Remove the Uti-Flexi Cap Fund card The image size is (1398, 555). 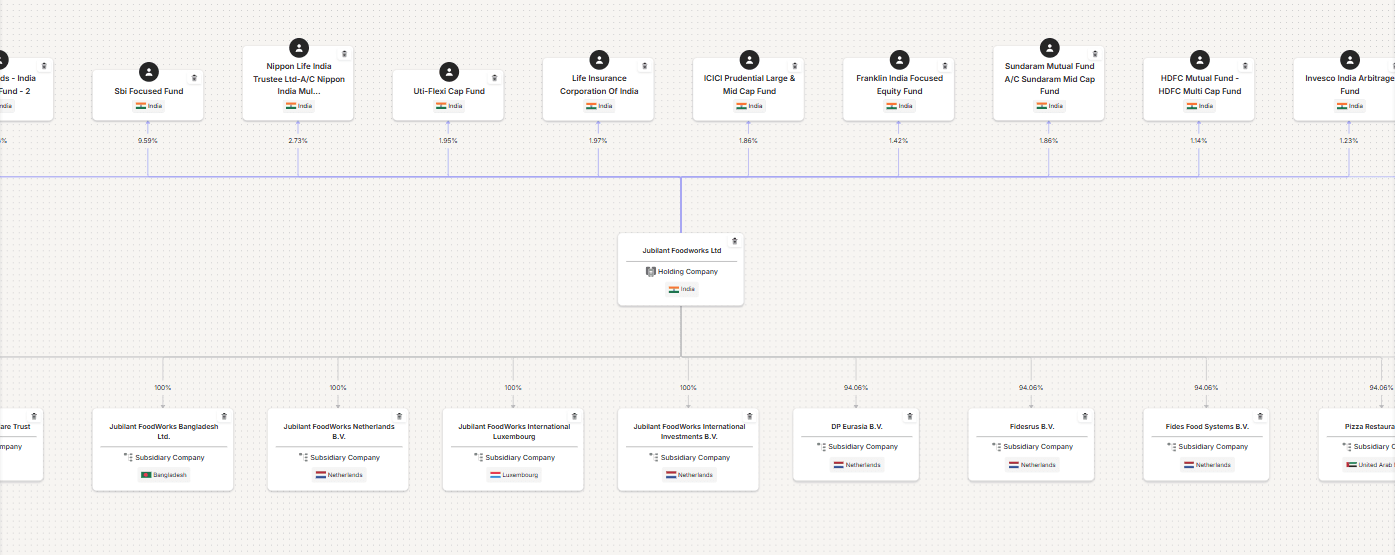[495, 78]
